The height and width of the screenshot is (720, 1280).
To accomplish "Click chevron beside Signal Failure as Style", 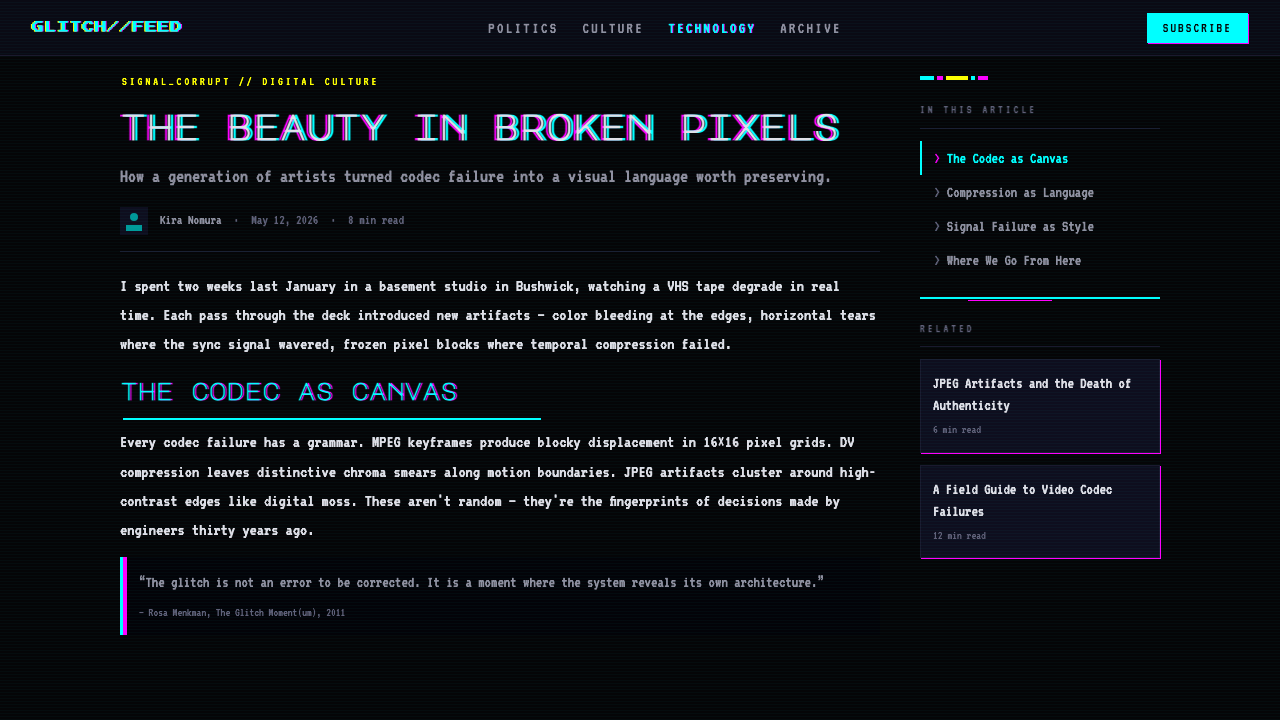I will [x=937, y=227].
